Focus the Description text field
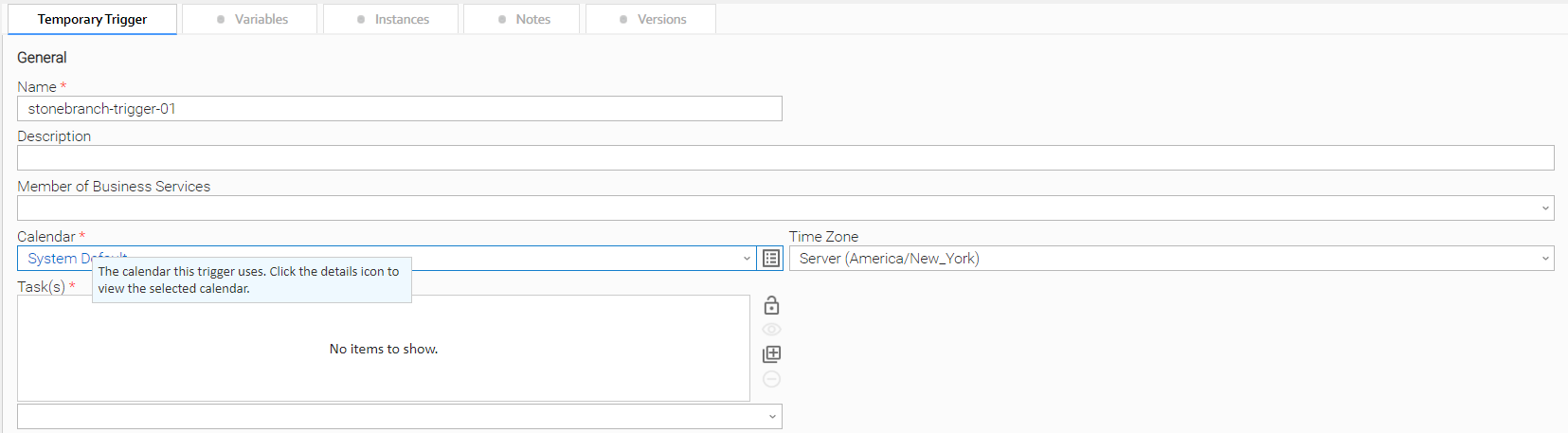 [x=784, y=158]
